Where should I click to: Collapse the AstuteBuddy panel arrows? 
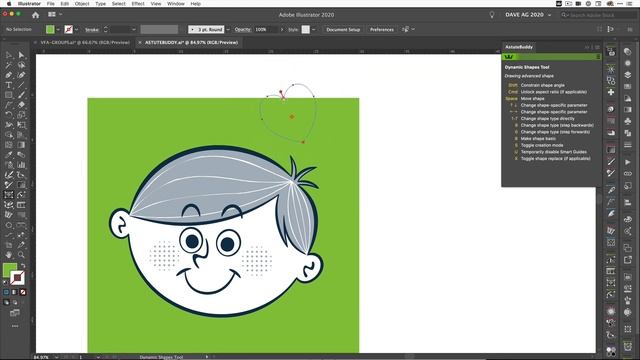pyautogui.click(x=587, y=47)
